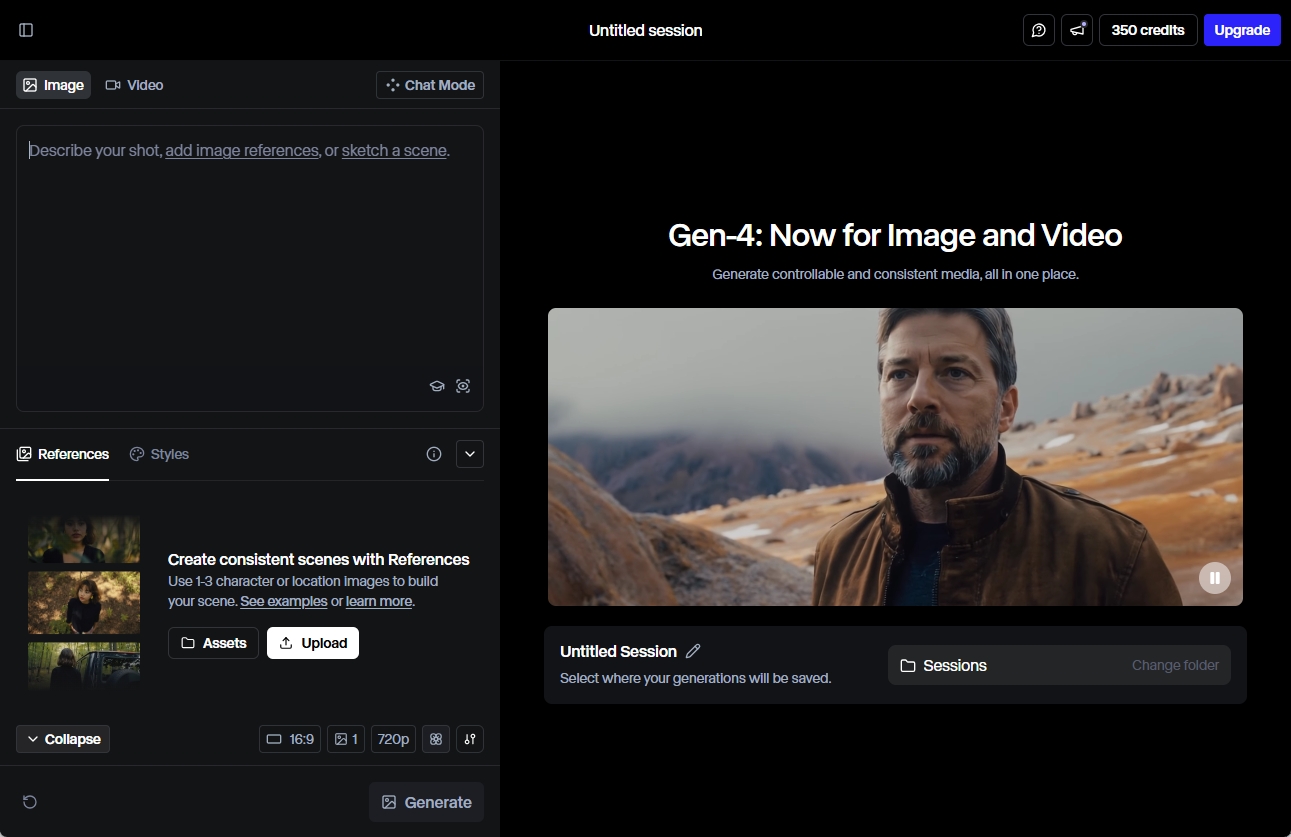The height and width of the screenshot is (837, 1291).
Task: Click the pencil icon to rename Untitled Session
Action: click(693, 651)
